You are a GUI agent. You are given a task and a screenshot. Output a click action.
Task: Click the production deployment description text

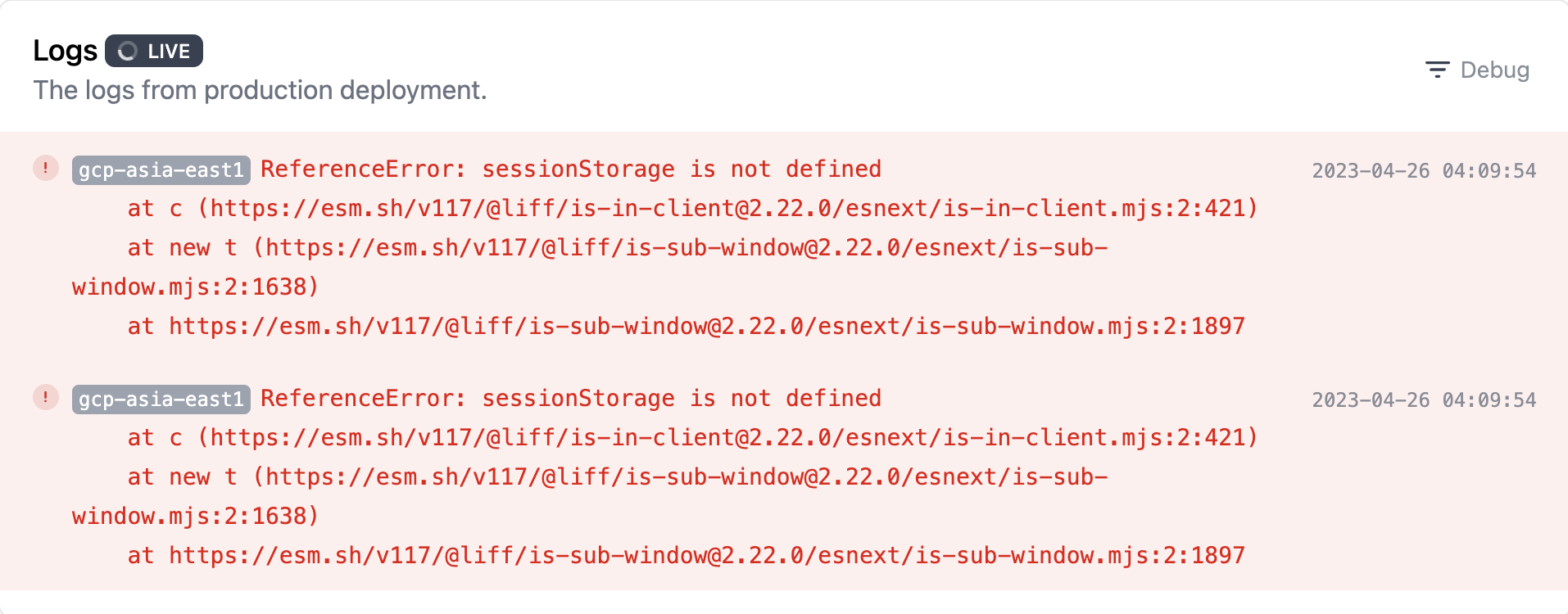[x=260, y=90]
